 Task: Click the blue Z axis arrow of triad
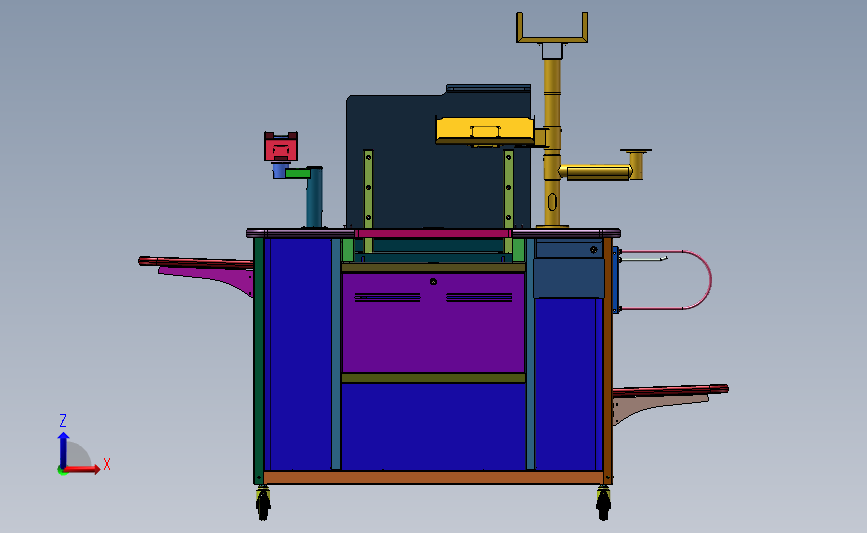click(x=63, y=450)
